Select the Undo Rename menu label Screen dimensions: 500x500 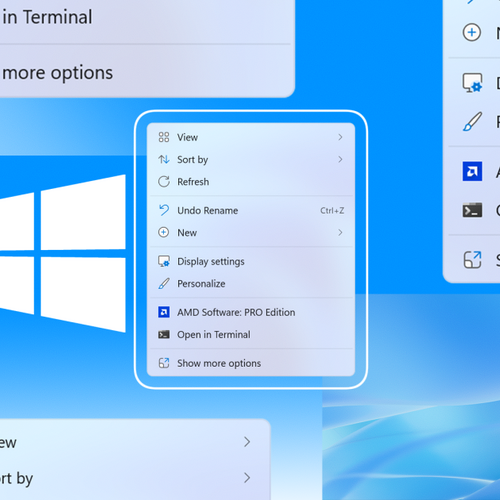click(x=207, y=210)
